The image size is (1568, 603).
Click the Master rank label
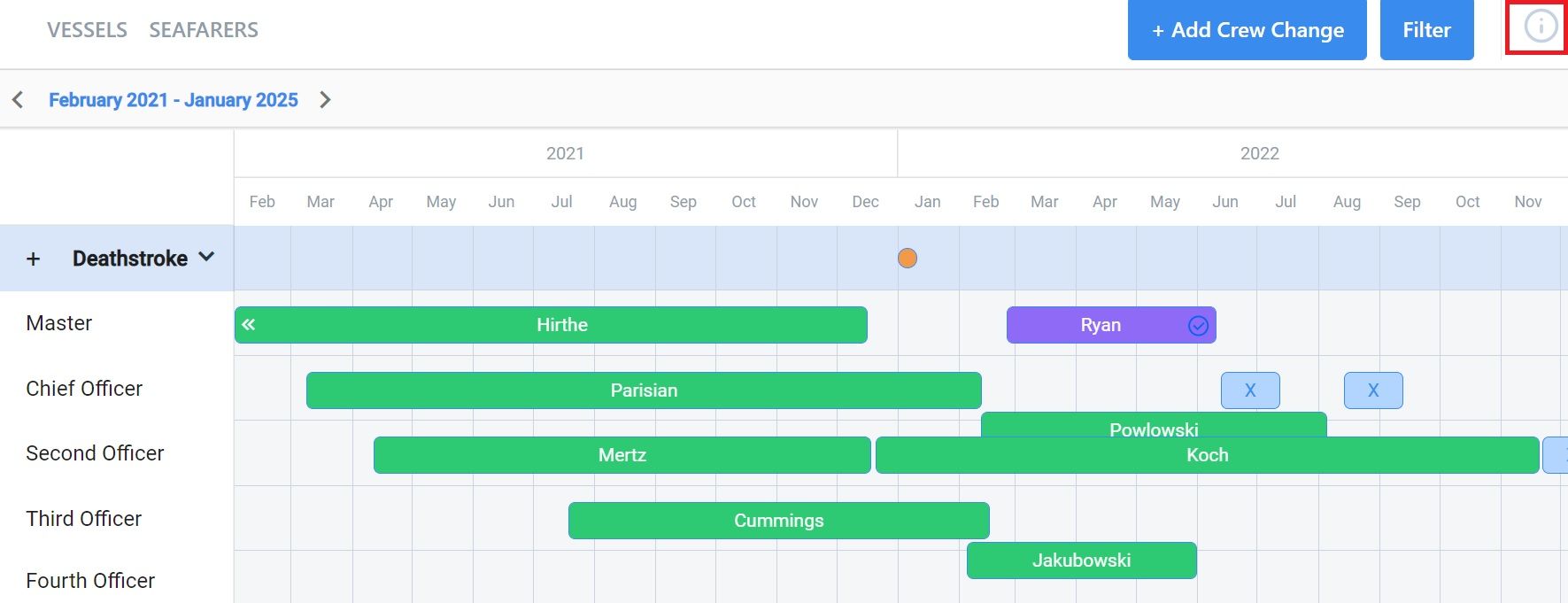pyautogui.click(x=59, y=323)
